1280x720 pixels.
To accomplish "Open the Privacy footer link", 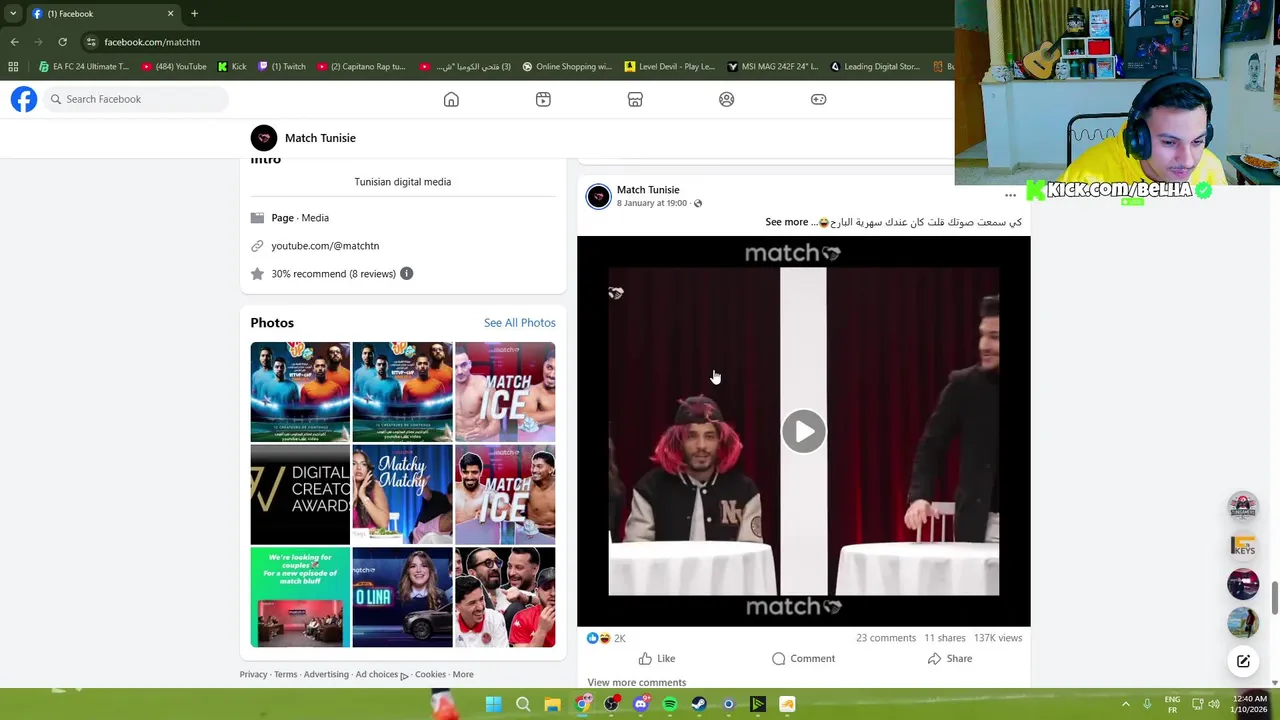I will click(253, 674).
